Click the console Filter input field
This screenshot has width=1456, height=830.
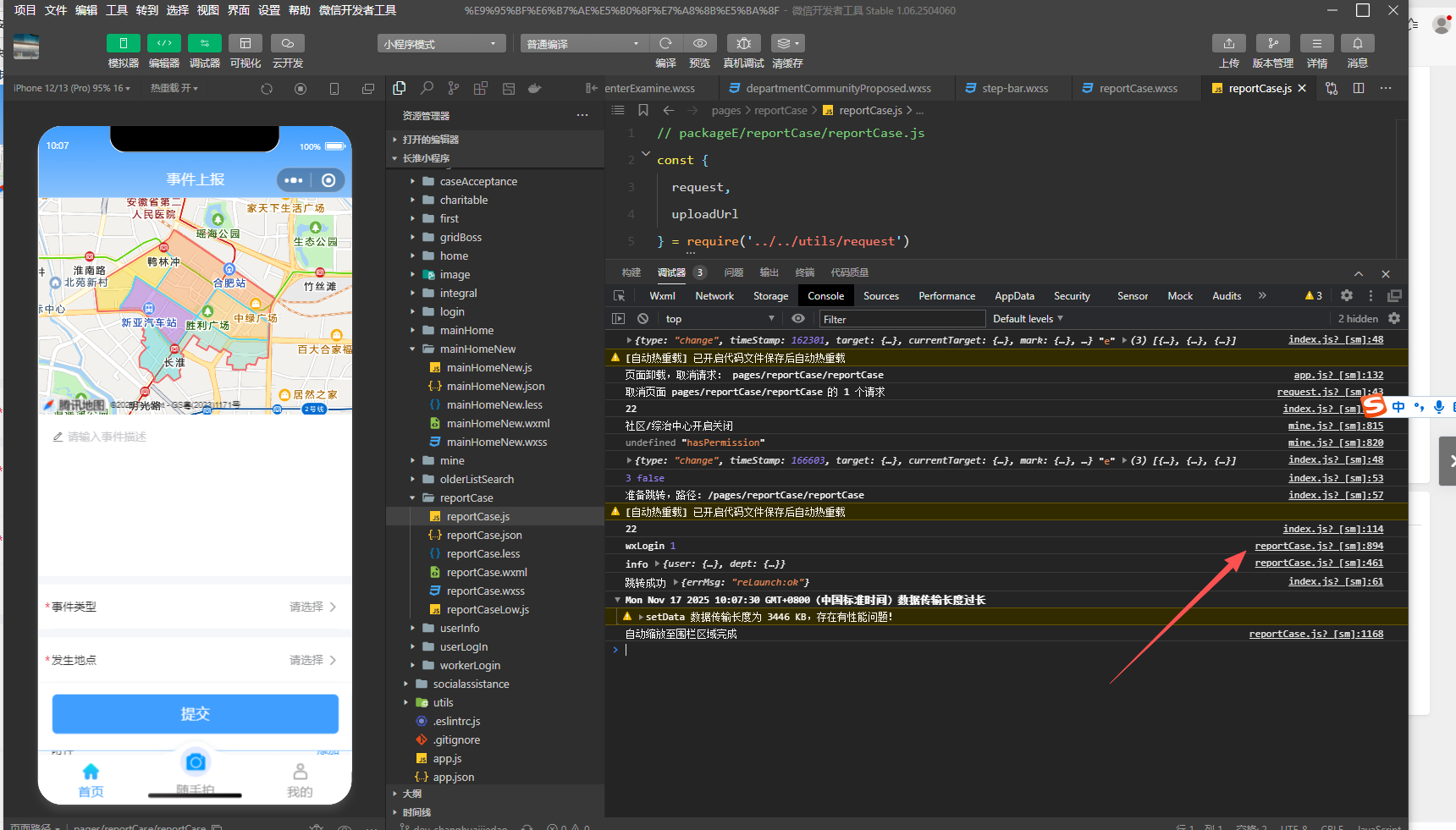point(902,319)
